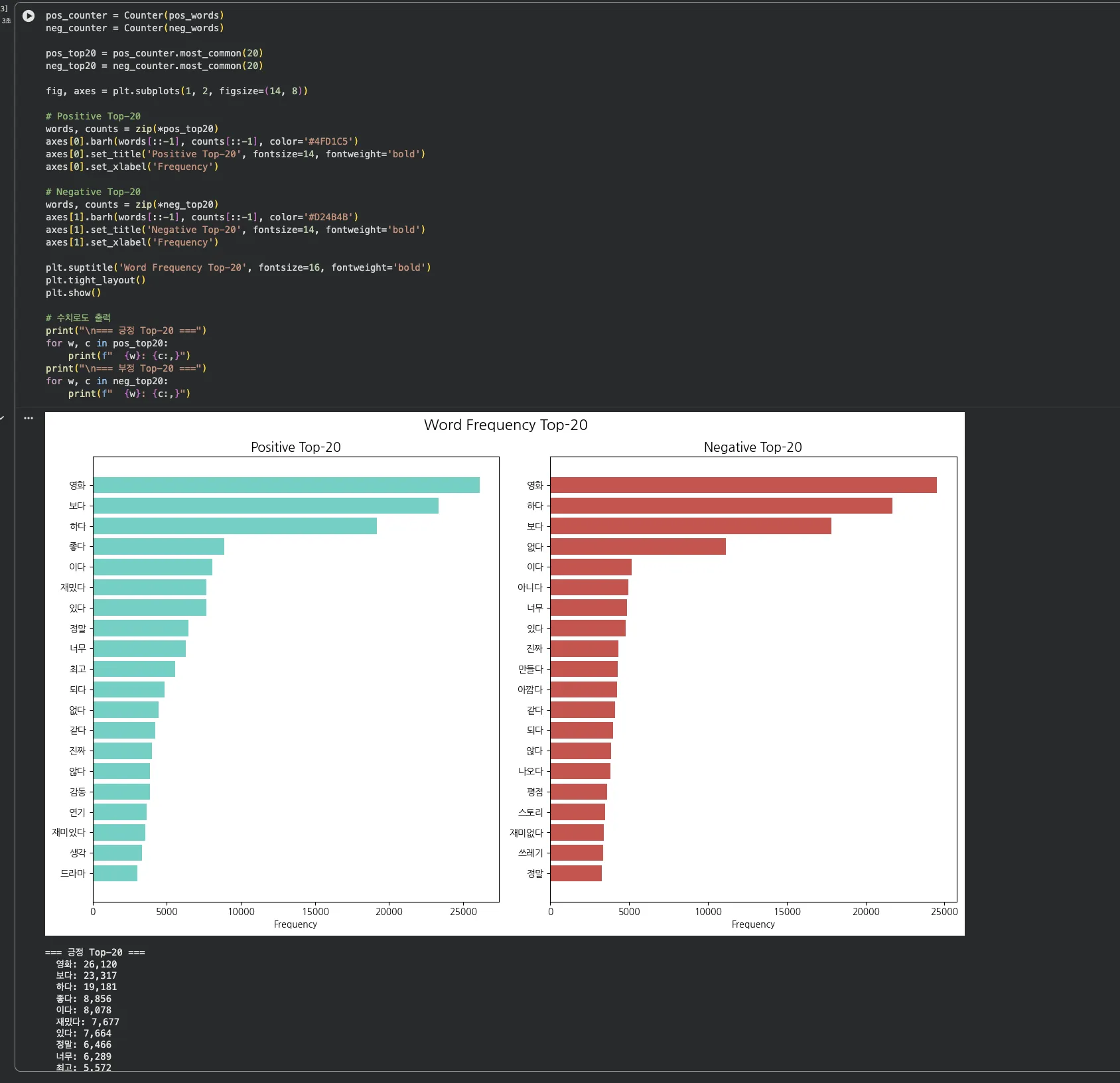Click the '=== 긍정 Top-20 ===' output header
This screenshot has height=1083, width=1120.
(x=95, y=952)
